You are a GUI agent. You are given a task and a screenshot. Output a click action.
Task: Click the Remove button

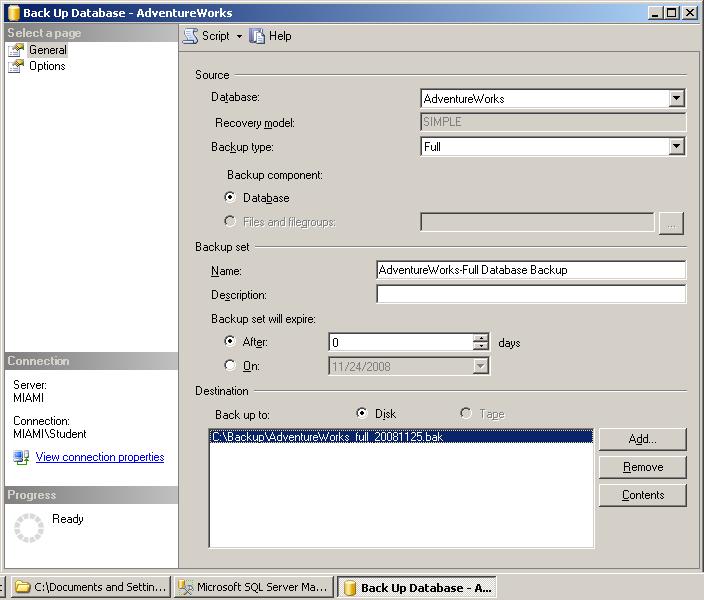coord(642,467)
